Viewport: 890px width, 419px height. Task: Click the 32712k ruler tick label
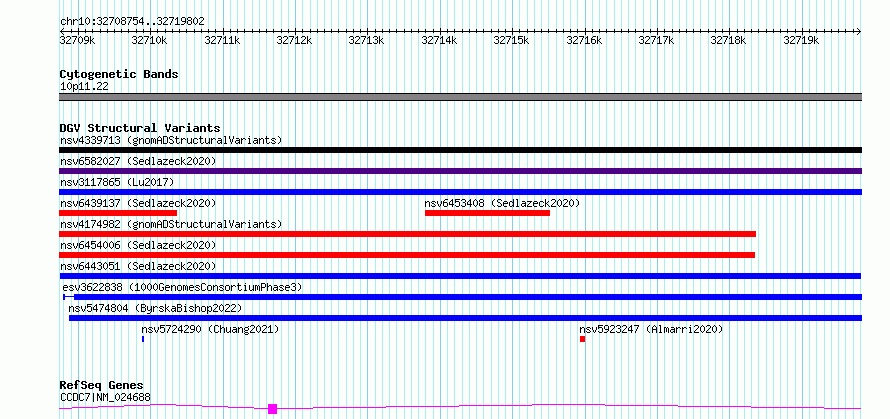294,40
